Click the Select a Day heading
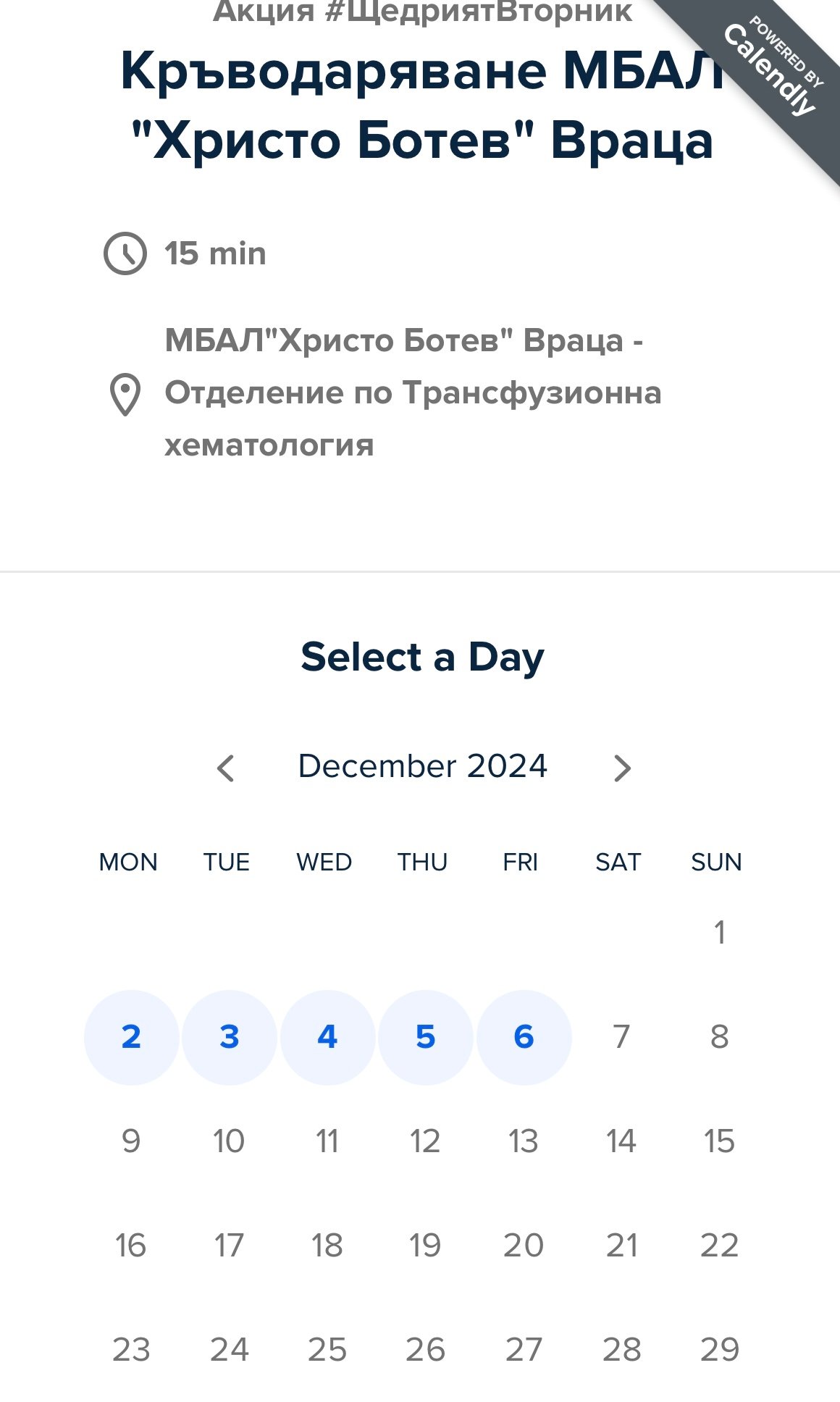This screenshot has width=840, height=1402. click(422, 658)
